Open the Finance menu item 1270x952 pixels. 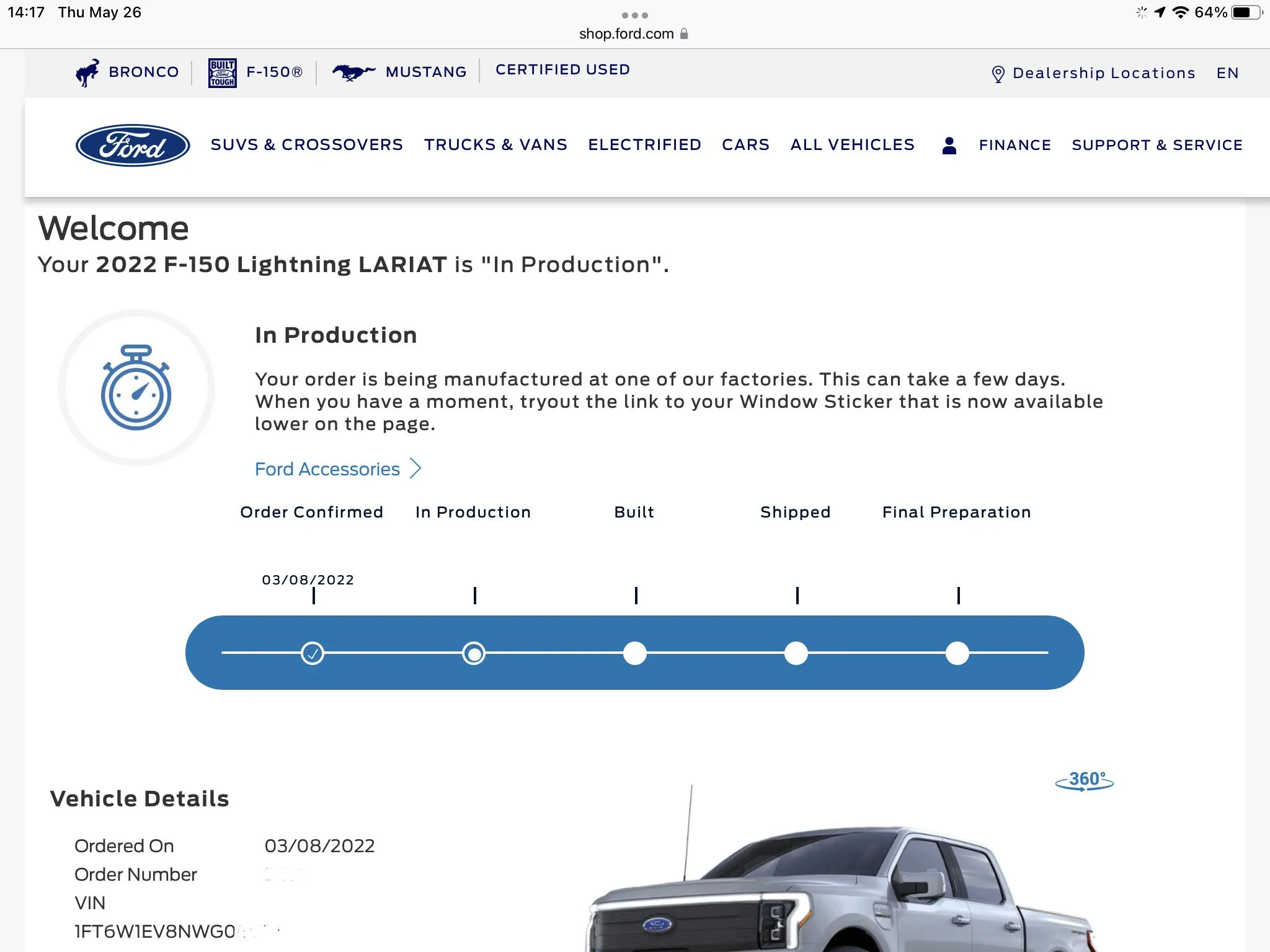[1015, 145]
